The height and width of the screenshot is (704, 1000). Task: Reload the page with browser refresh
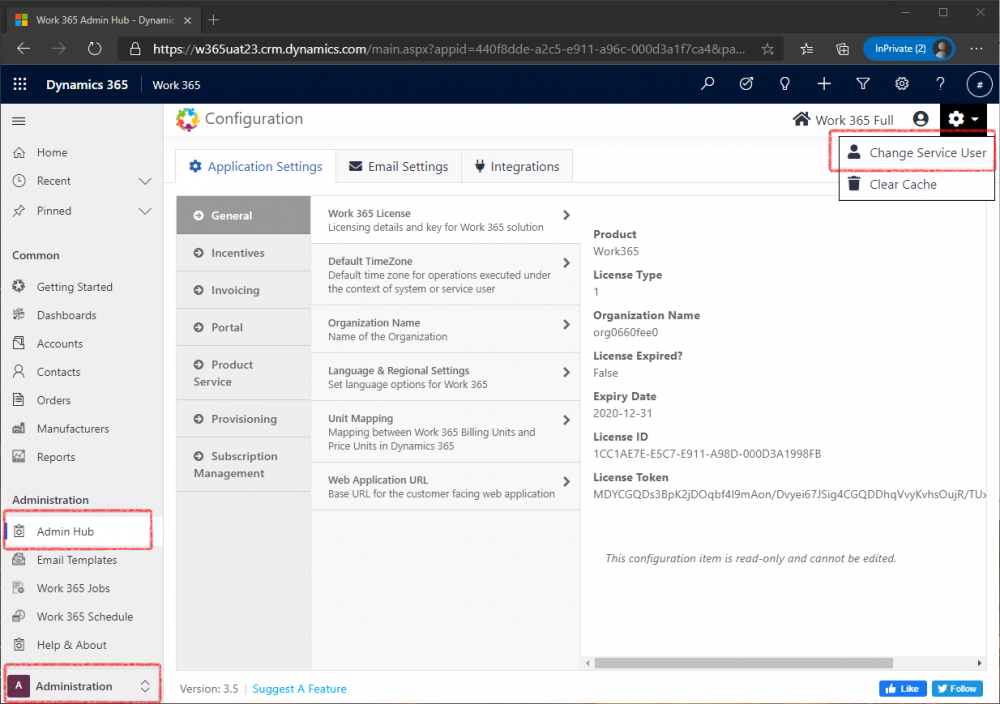pyautogui.click(x=94, y=48)
